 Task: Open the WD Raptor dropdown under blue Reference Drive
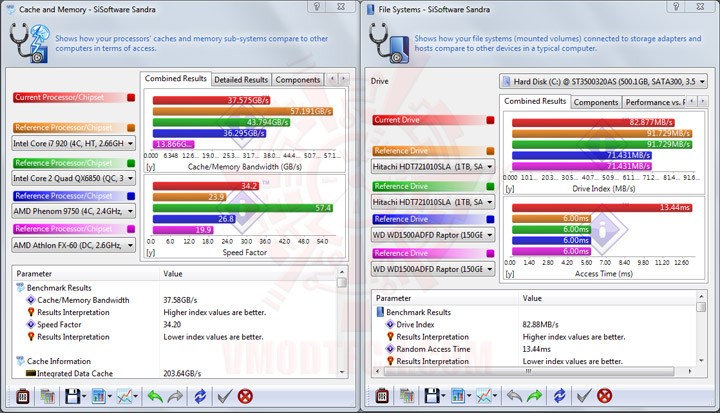point(433,235)
